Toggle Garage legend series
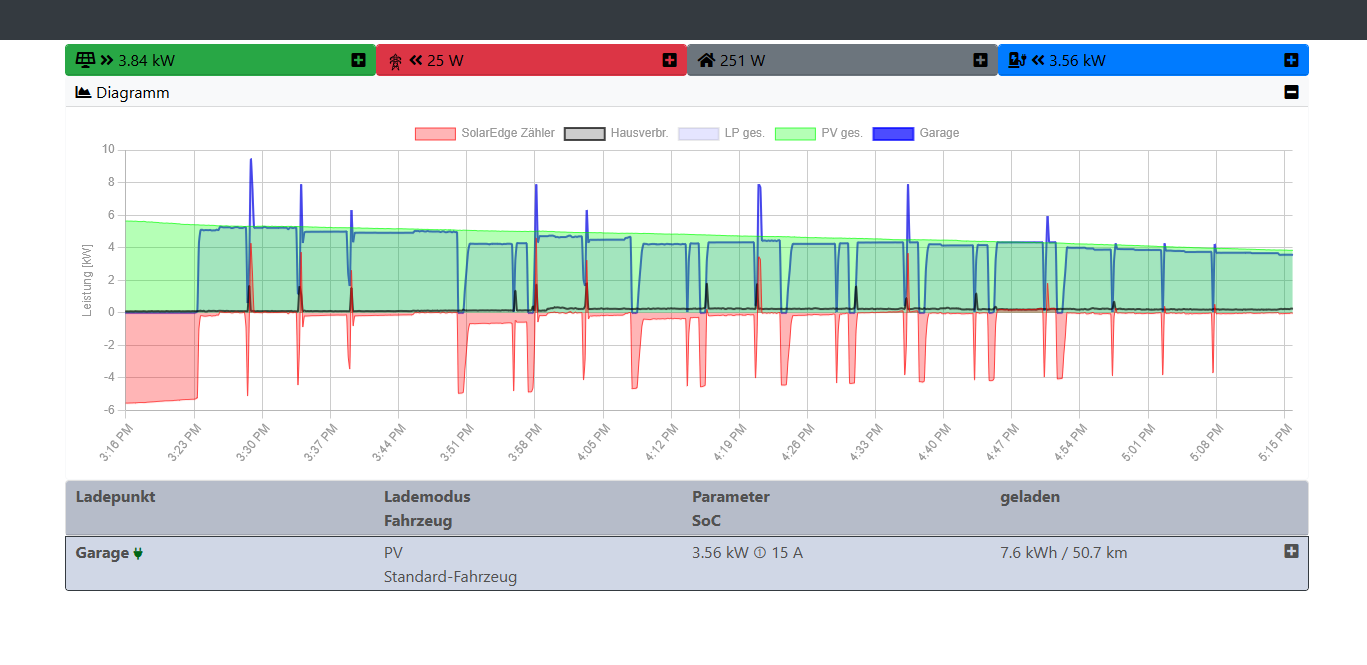 tap(916, 133)
